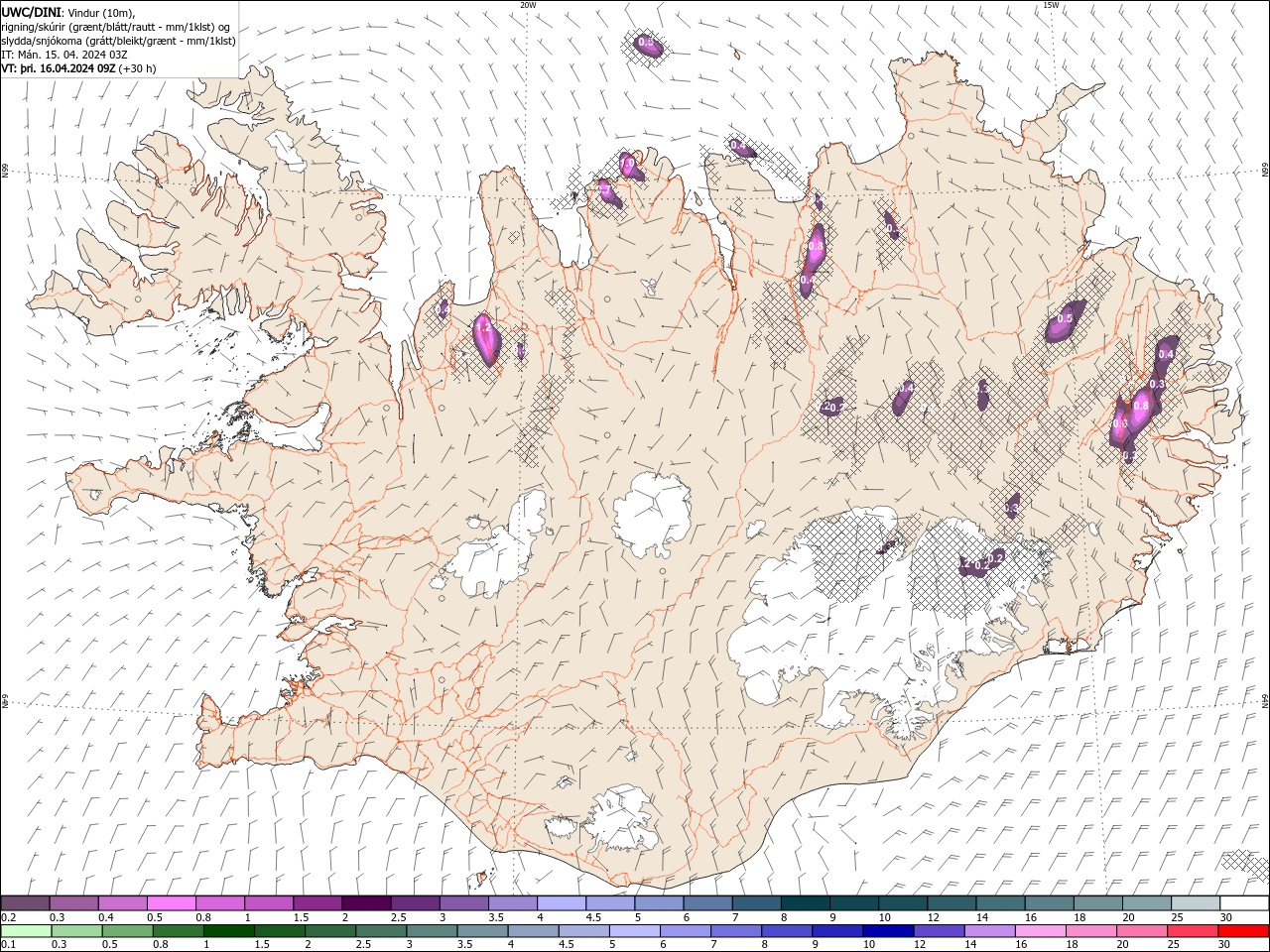Select the 'rigning/skúrir' legend description line

116,27
